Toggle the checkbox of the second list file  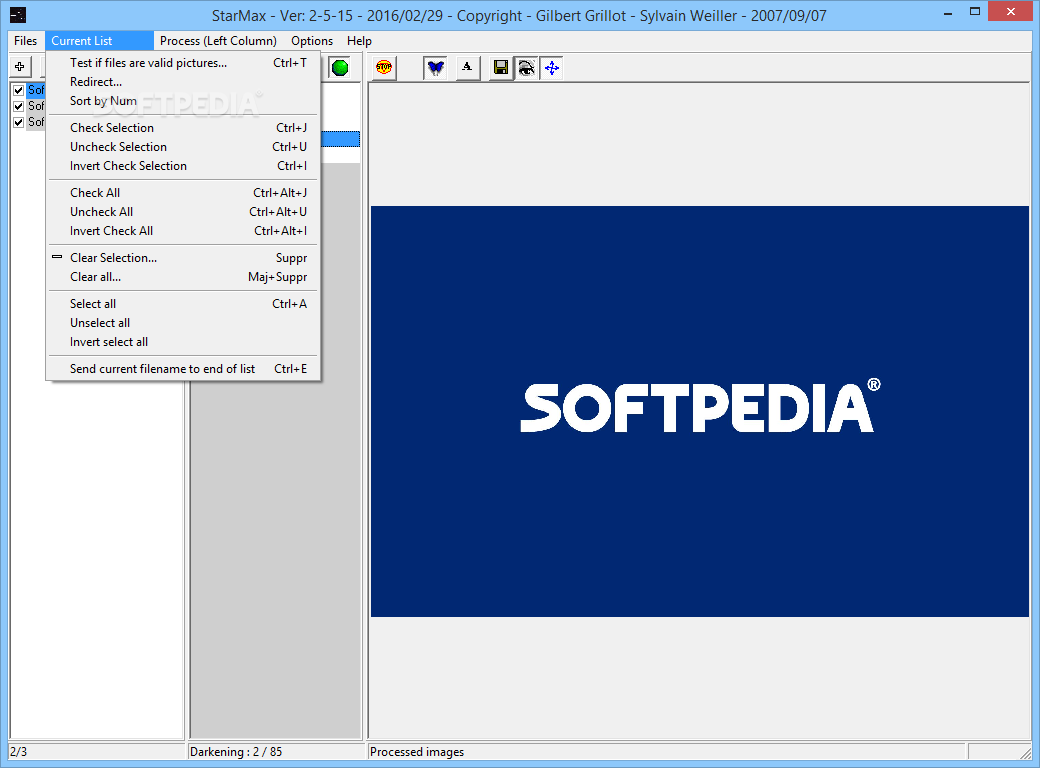tap(19, 106)
